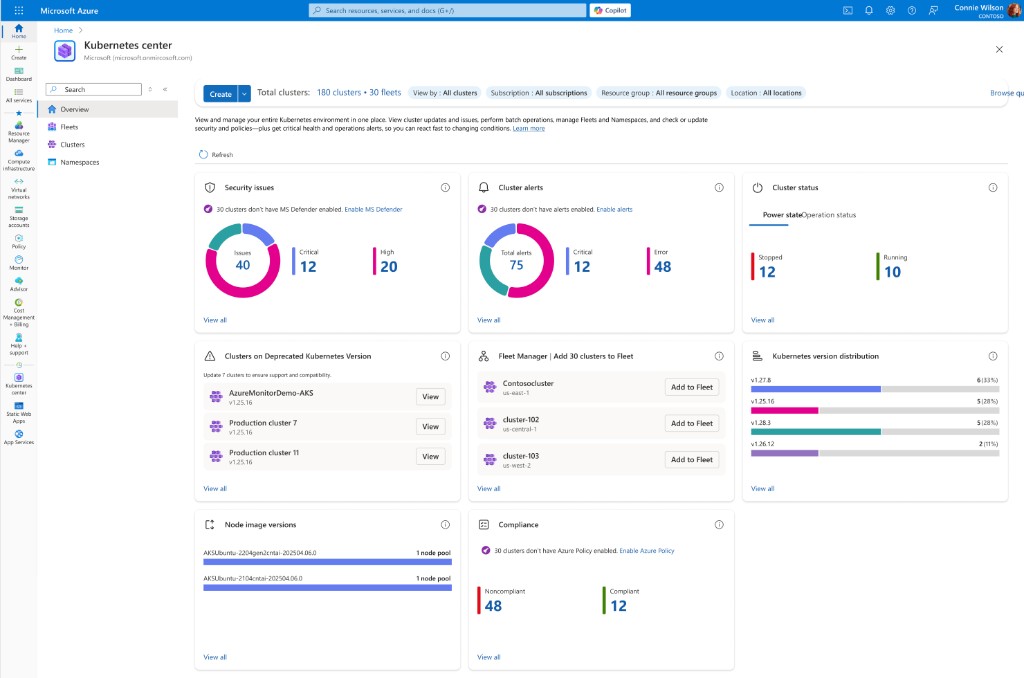1024x678 pixels.
Task: Open Resource group: All resource groups filter
Action: [x=659, y=93]
